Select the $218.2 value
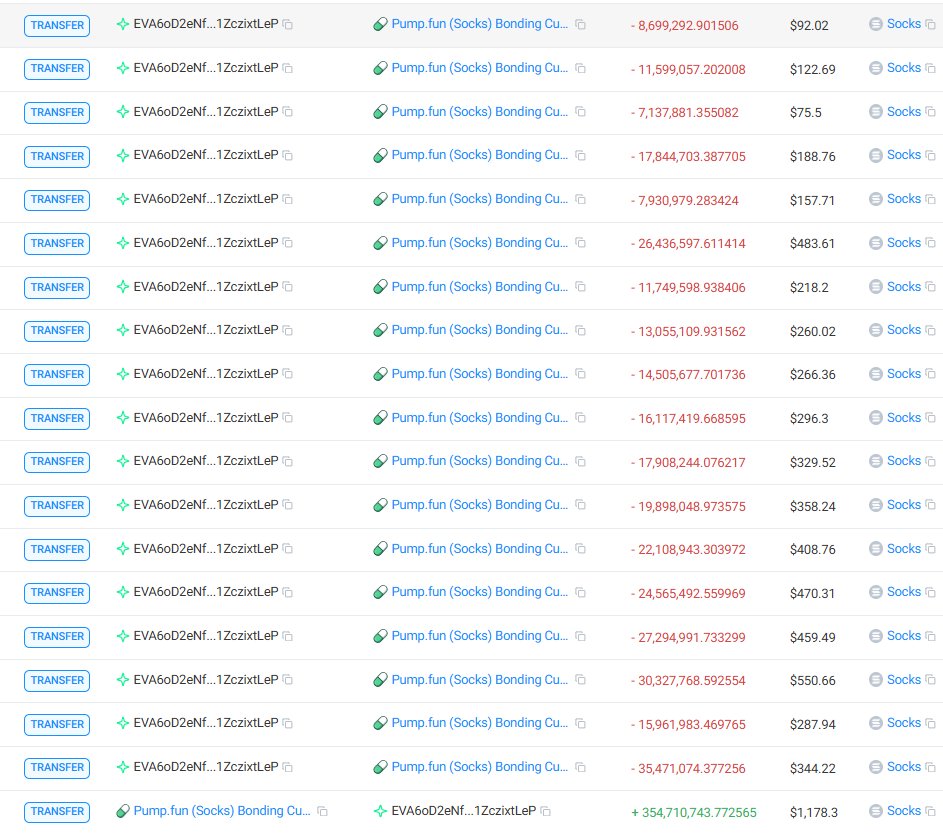The width and height of the screenshot is (943, 833). (x=809, y=287)
